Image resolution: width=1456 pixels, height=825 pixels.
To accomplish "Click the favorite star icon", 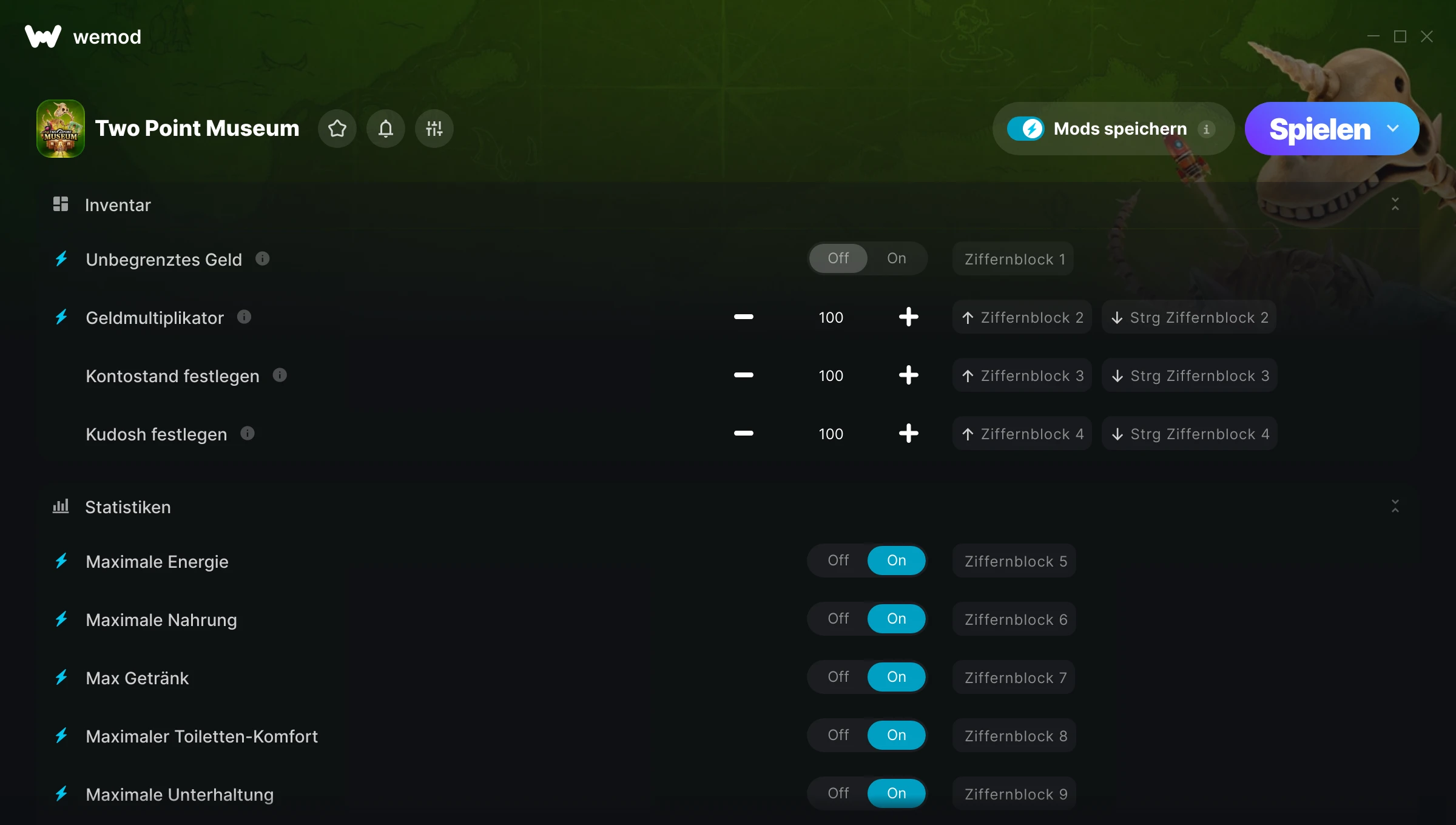I will coord(337,129).
